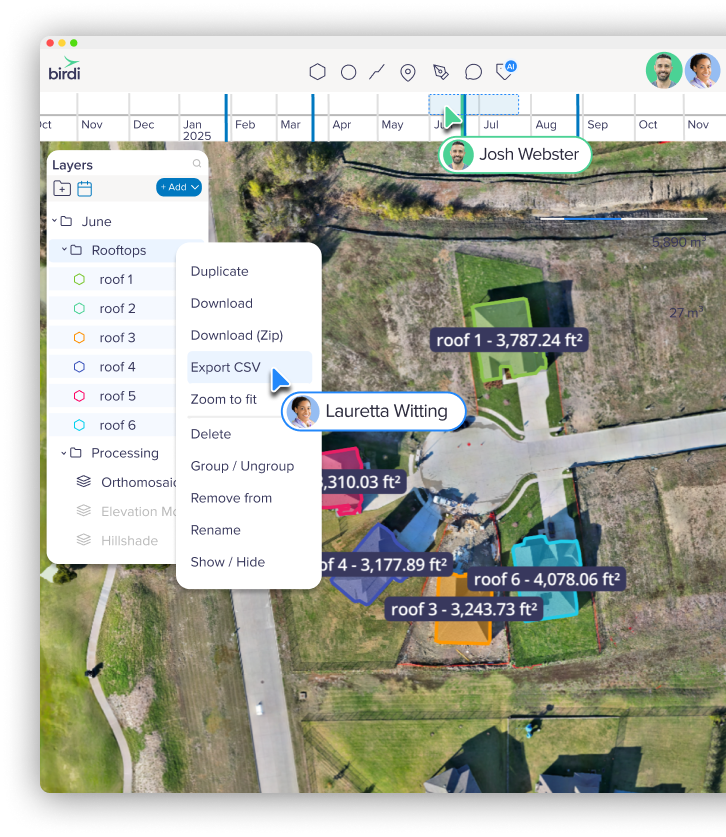Select the roof 1 layer row

pyautogui.click(x=113, y=279)
